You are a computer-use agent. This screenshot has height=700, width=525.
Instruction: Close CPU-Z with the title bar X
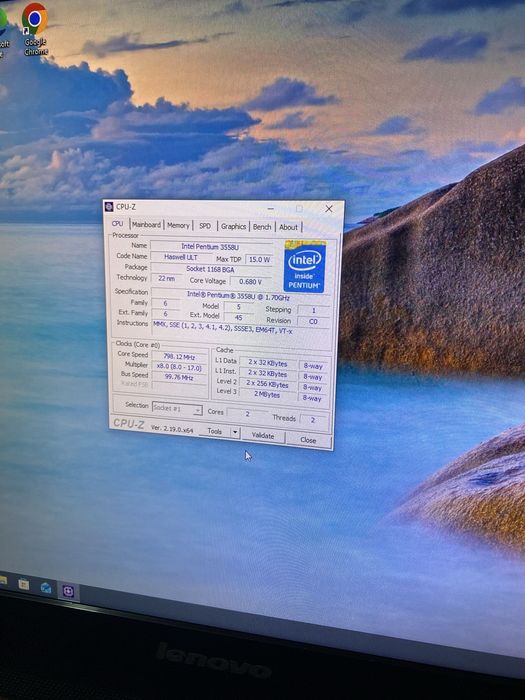(329, 208)
